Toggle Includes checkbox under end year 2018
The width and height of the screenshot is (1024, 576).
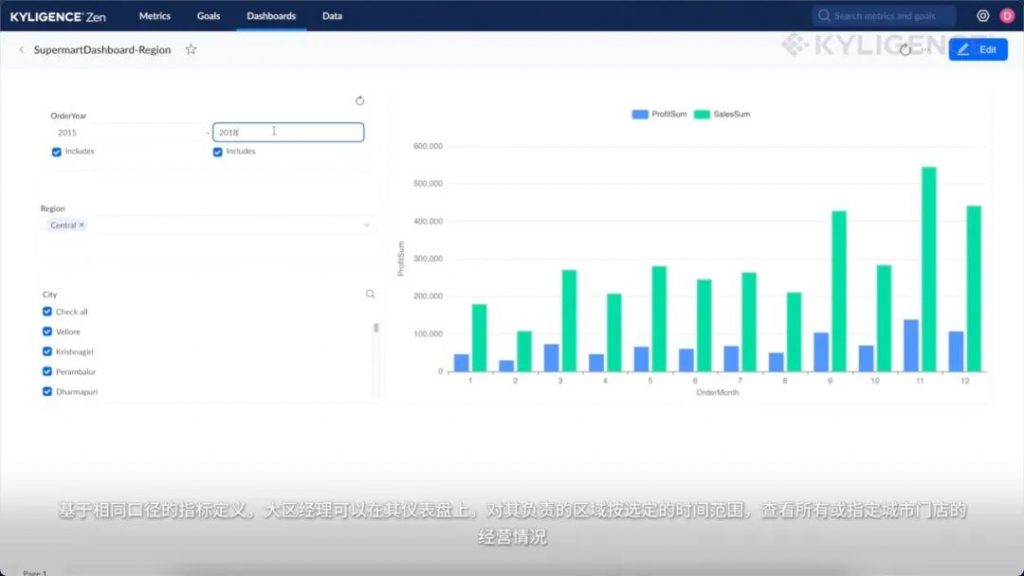click(217, 152)
